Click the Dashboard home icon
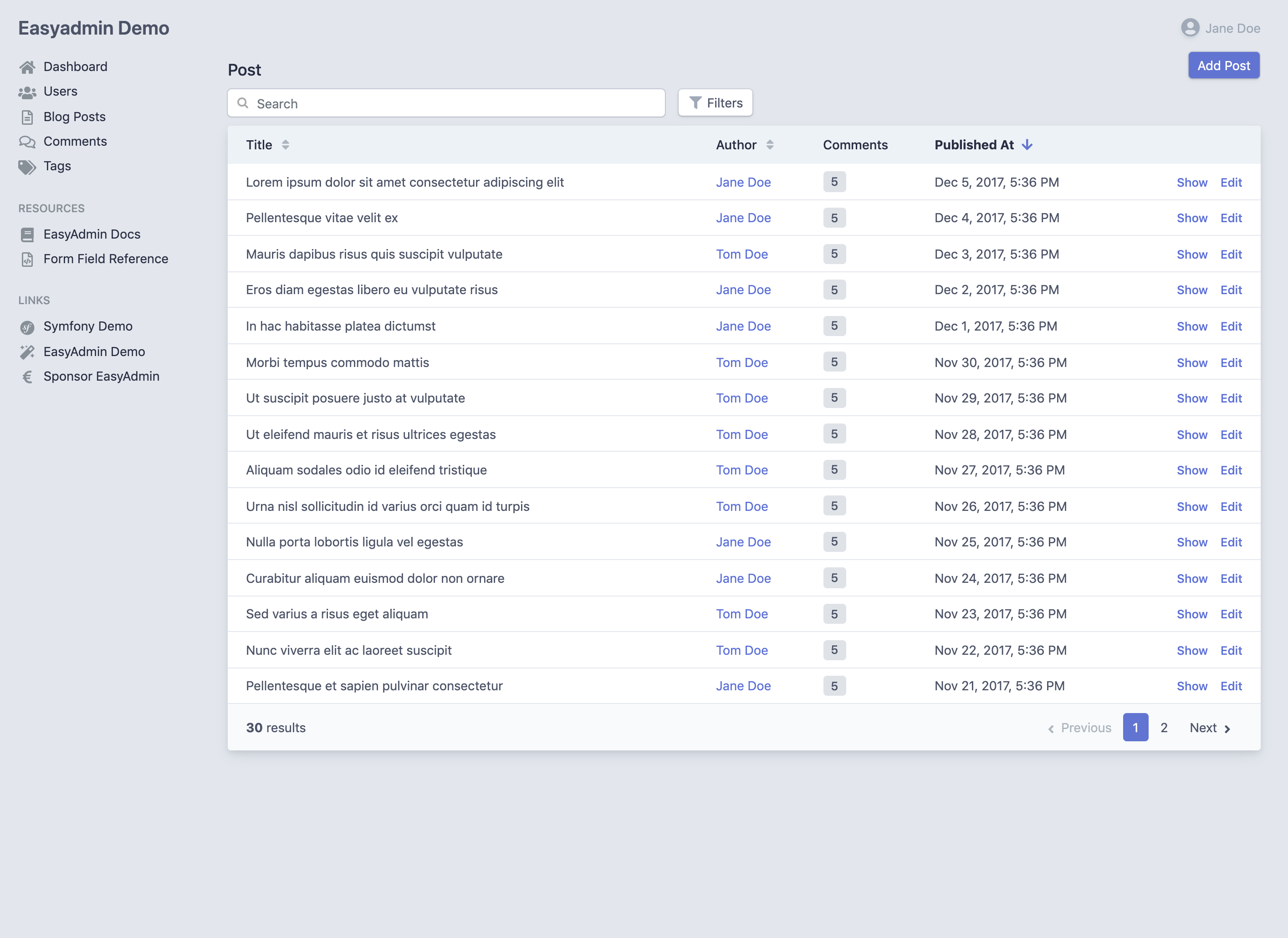Image resolution: width=1288 pixels, height=938 pixels. 27,67
